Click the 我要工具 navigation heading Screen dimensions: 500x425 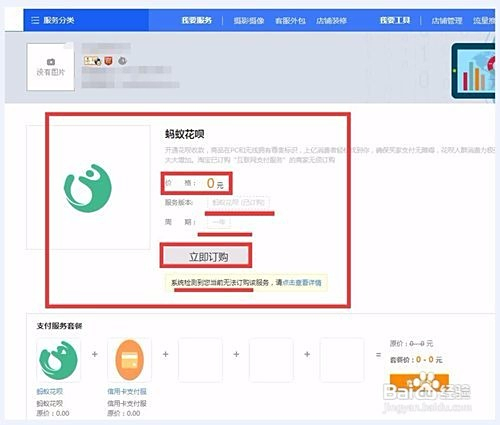395,20
